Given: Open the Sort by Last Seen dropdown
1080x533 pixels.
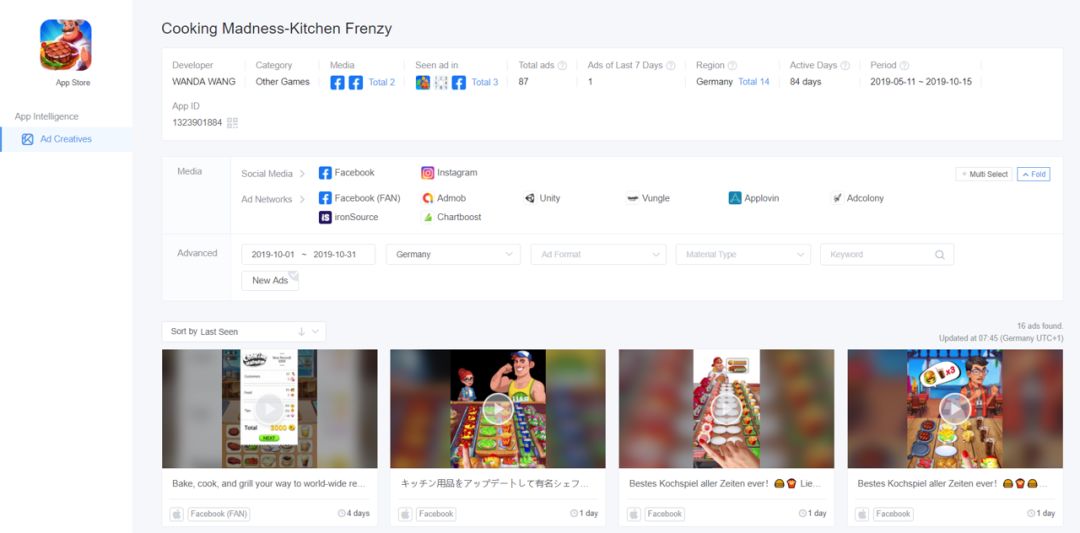Looking at the screenshot, I should point(244,331).
